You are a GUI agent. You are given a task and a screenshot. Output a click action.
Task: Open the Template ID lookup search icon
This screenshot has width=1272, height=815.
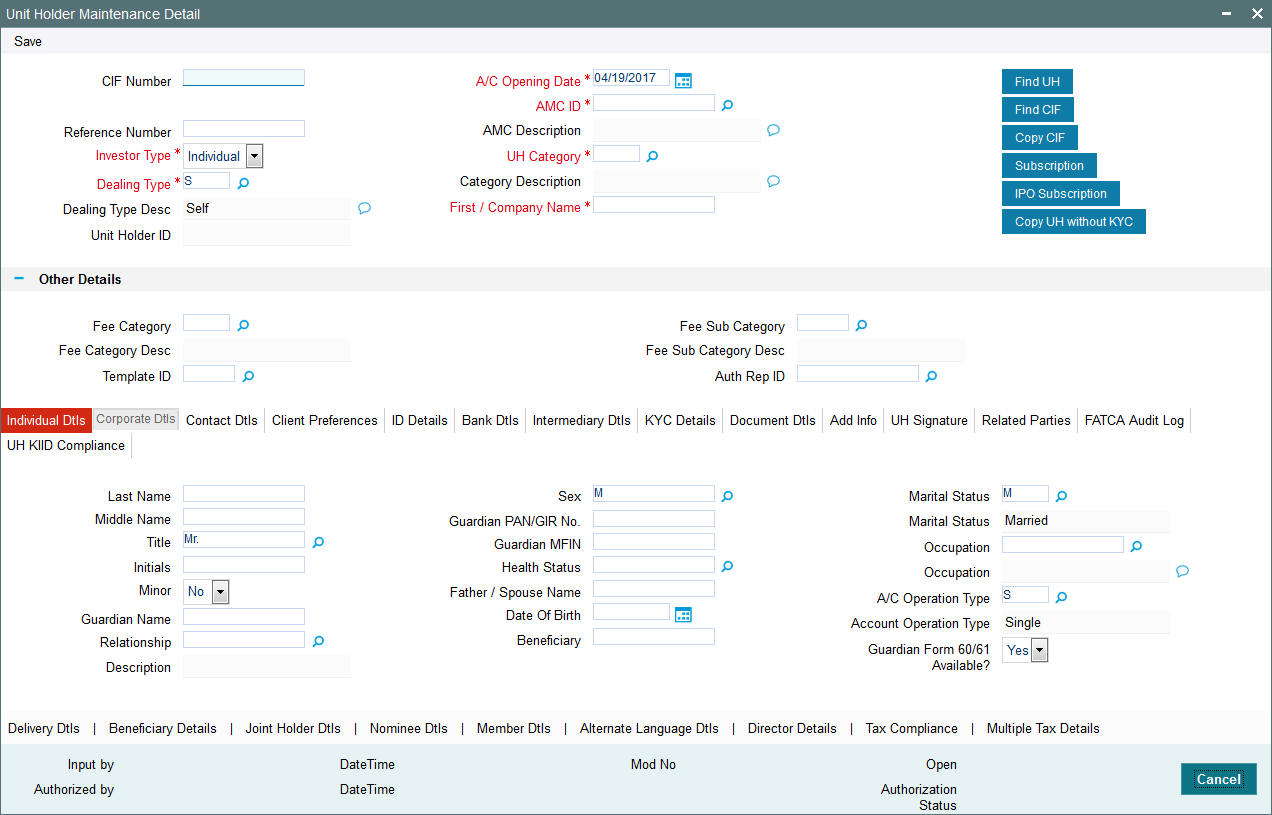[x=248, y=376]
